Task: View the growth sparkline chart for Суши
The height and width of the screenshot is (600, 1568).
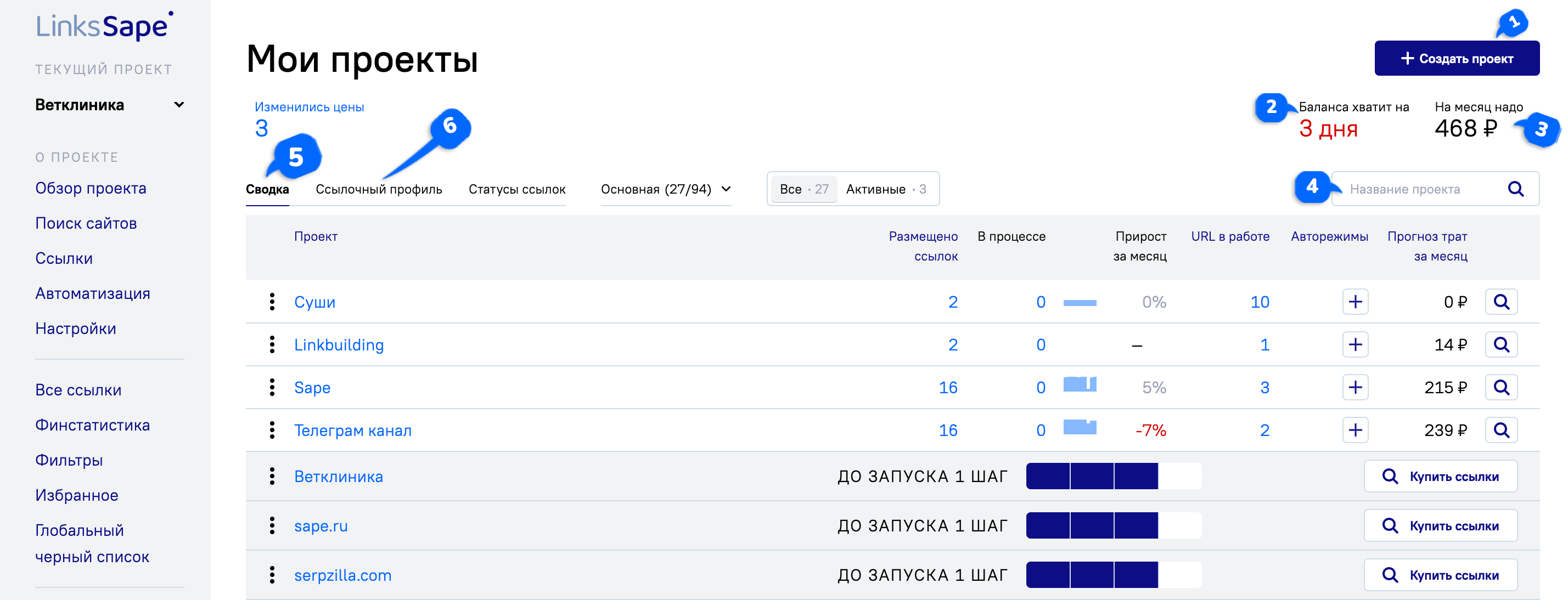Action: point(1080,302)
